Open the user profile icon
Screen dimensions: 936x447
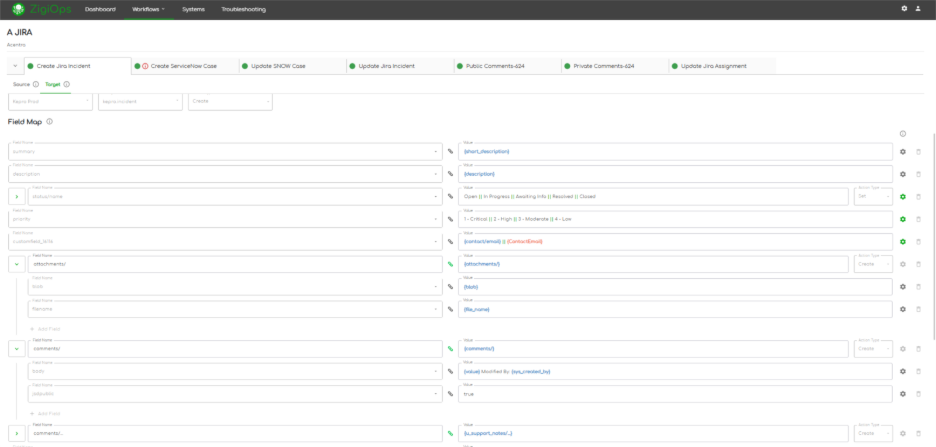tap(918, 9)
